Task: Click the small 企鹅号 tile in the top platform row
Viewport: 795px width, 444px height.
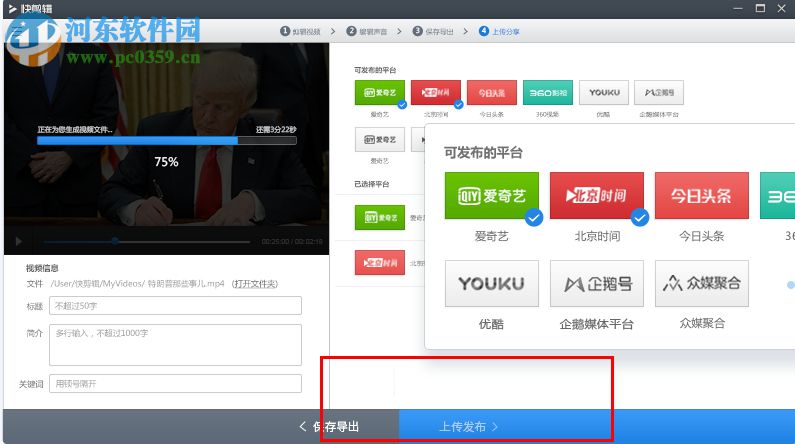Action: [659, 93]
